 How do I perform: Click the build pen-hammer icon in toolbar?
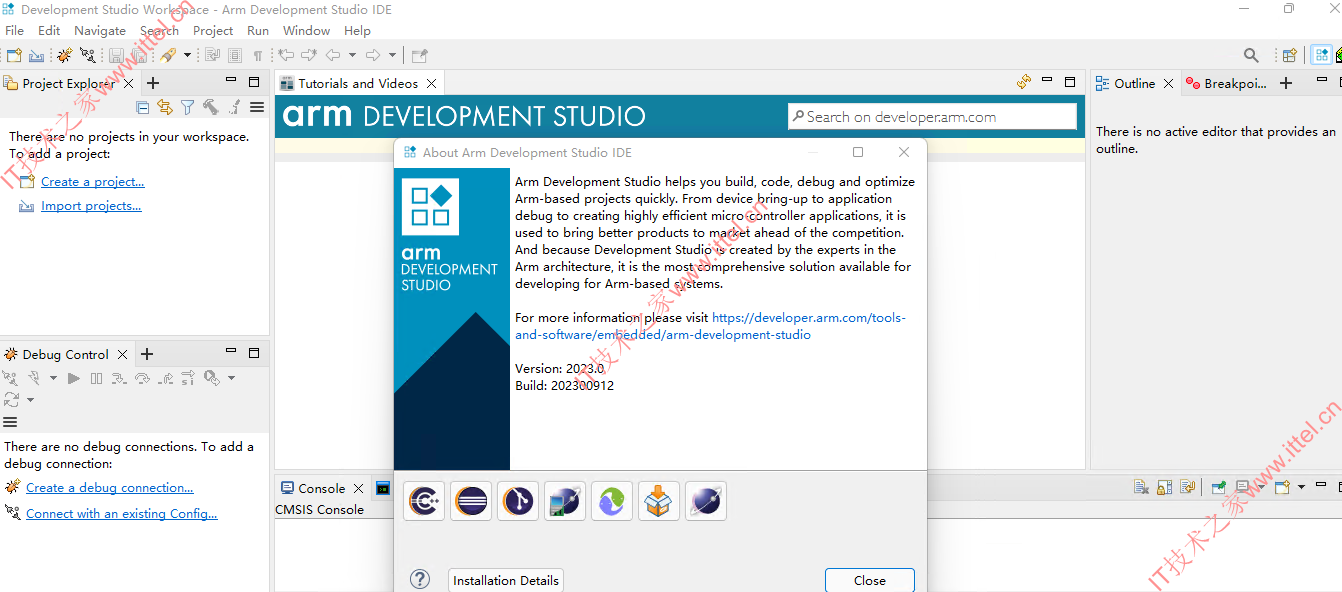(x=167, y=55)
